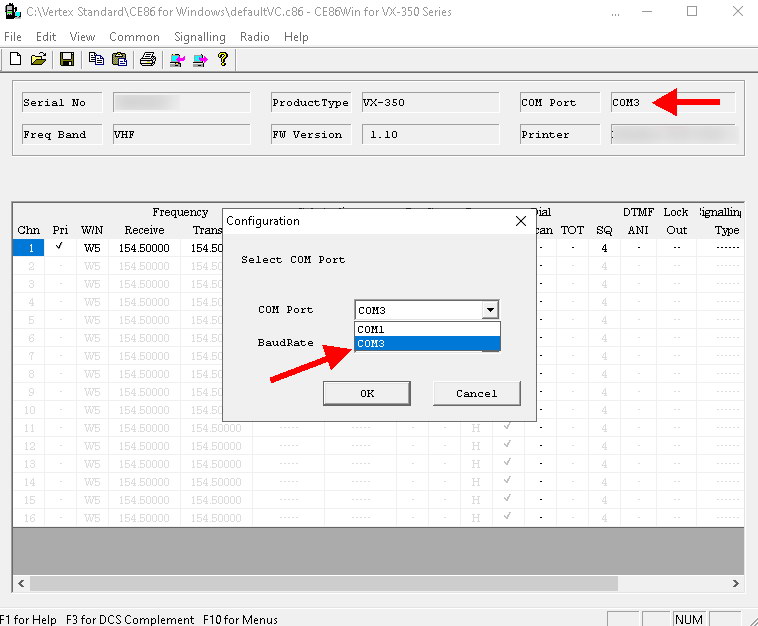Confirm the configuration with OK
This screenshot has height=626, width=758.
pyautogui.click(x=367, y=393)
